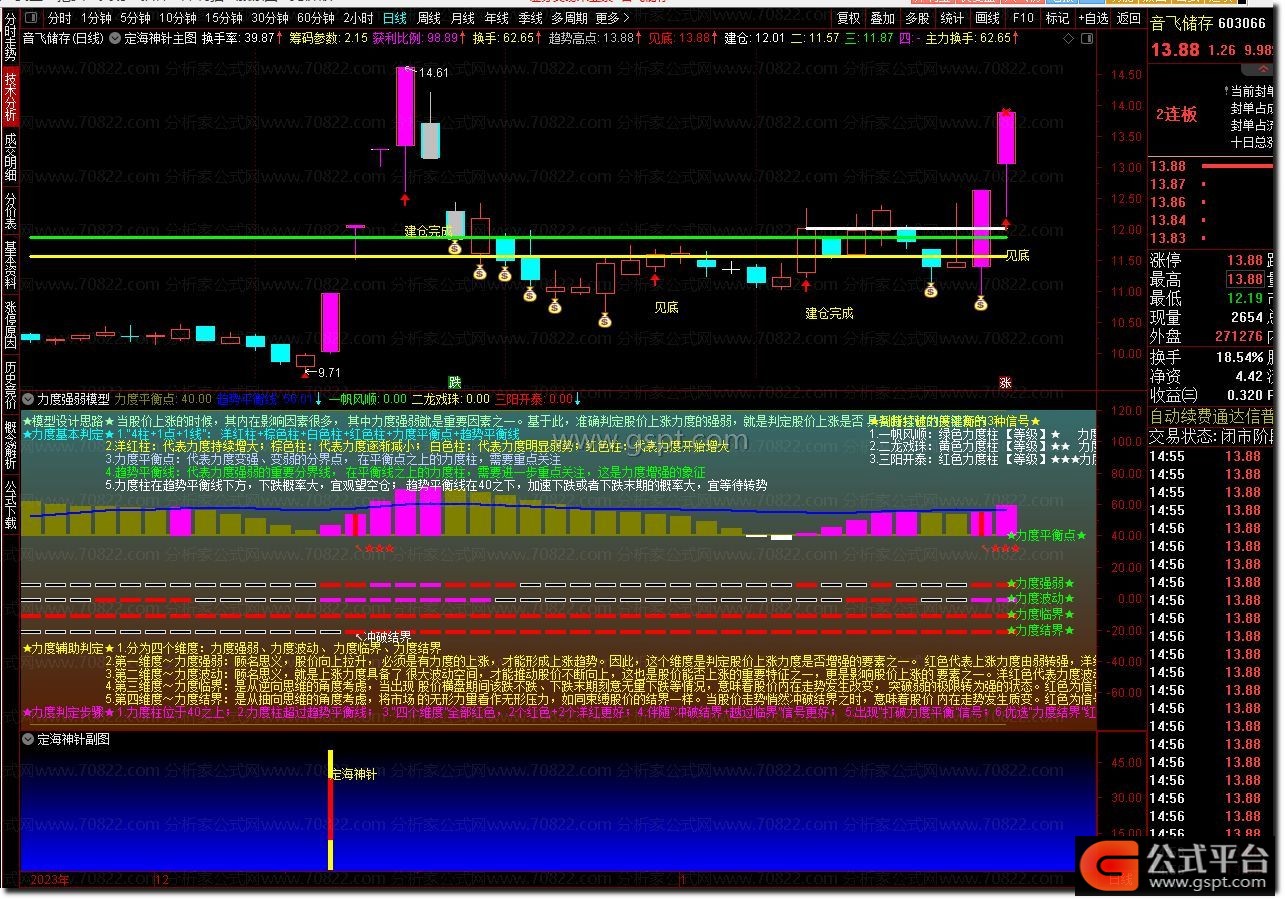The width and height of the screenshot is (1285, 899).
Task: Expand the 更多 periods dropdown
Action: point(611,18)
